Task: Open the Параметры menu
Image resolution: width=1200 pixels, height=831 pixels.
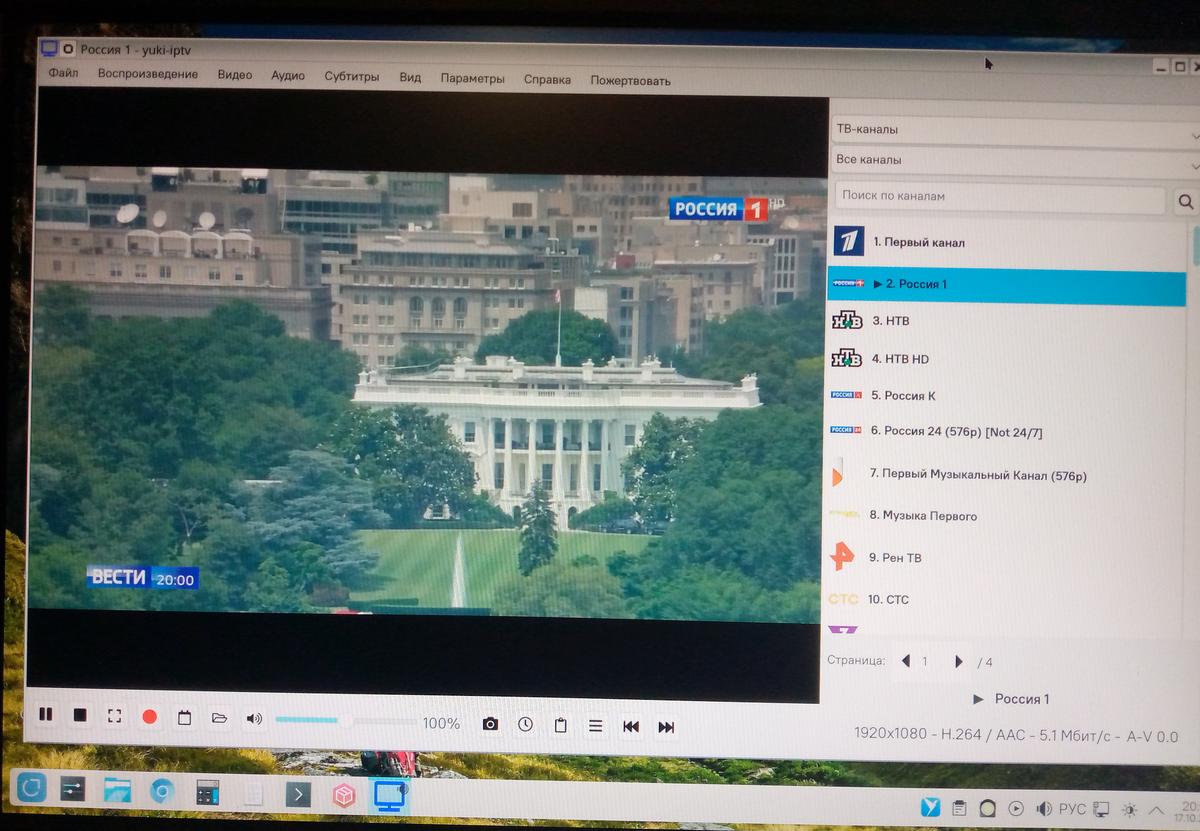Action: tap(472, 79)
